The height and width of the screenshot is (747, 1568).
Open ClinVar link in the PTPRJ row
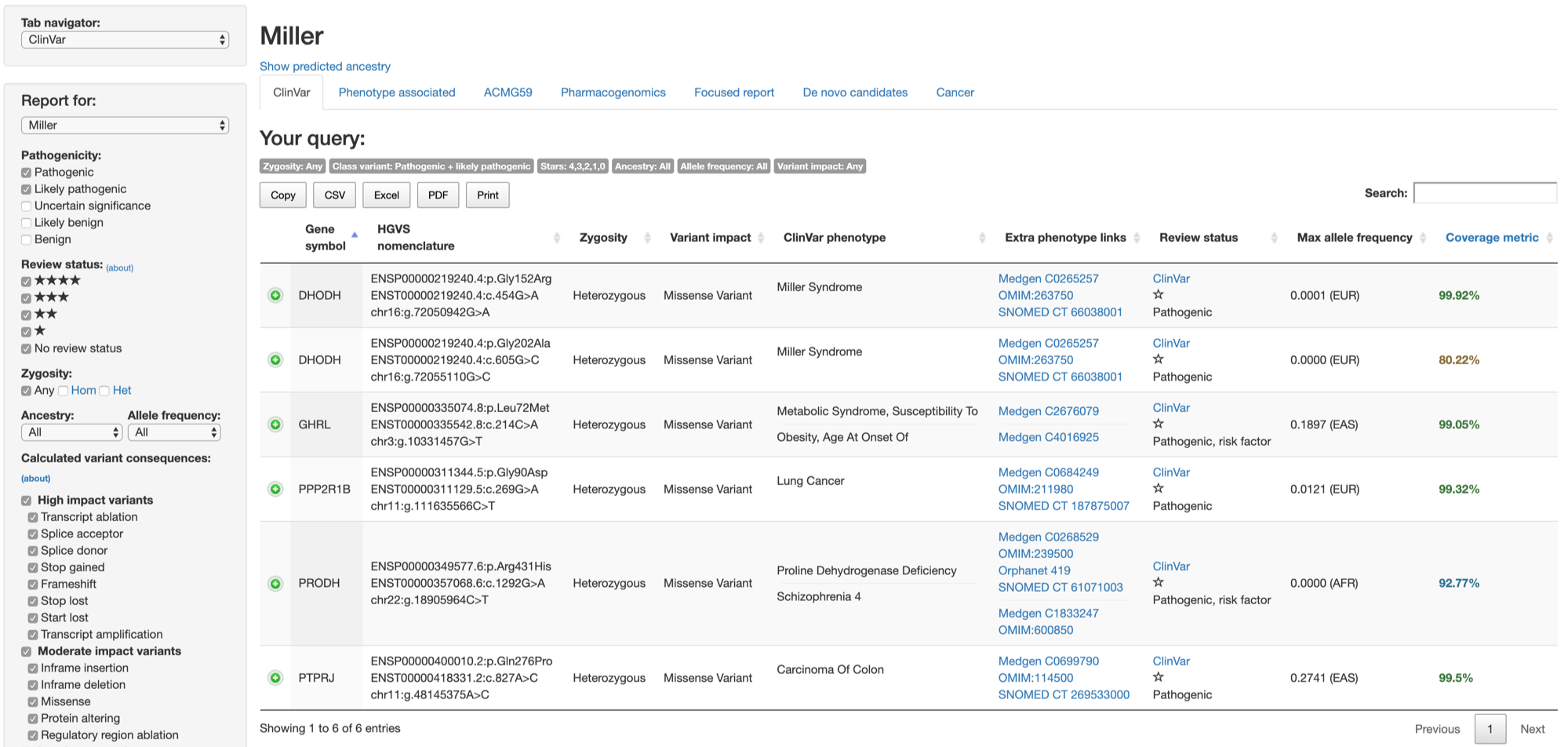point(1171,661)
